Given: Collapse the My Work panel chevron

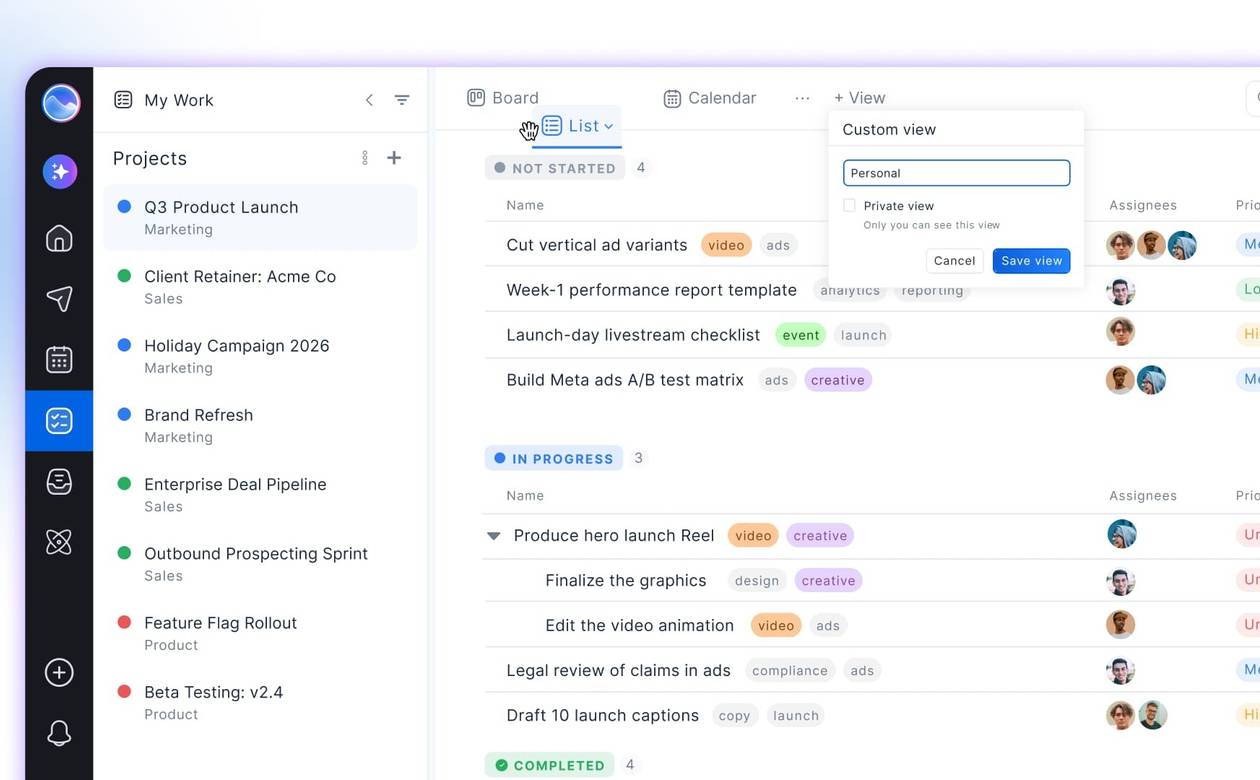Looking at the screenshot, I should pyautogui.click(x=369, y=100).
